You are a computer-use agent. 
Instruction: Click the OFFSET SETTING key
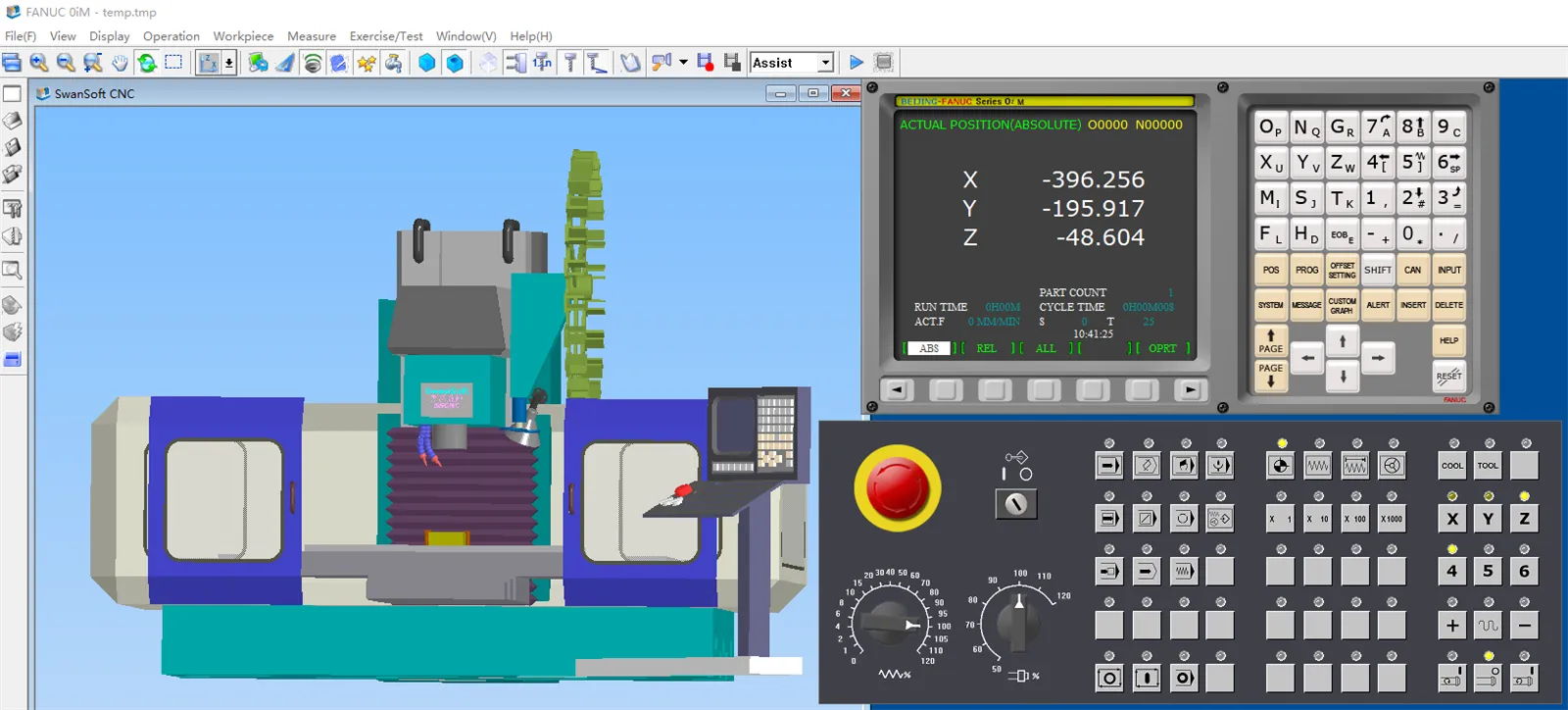(x=1343, y=270)
